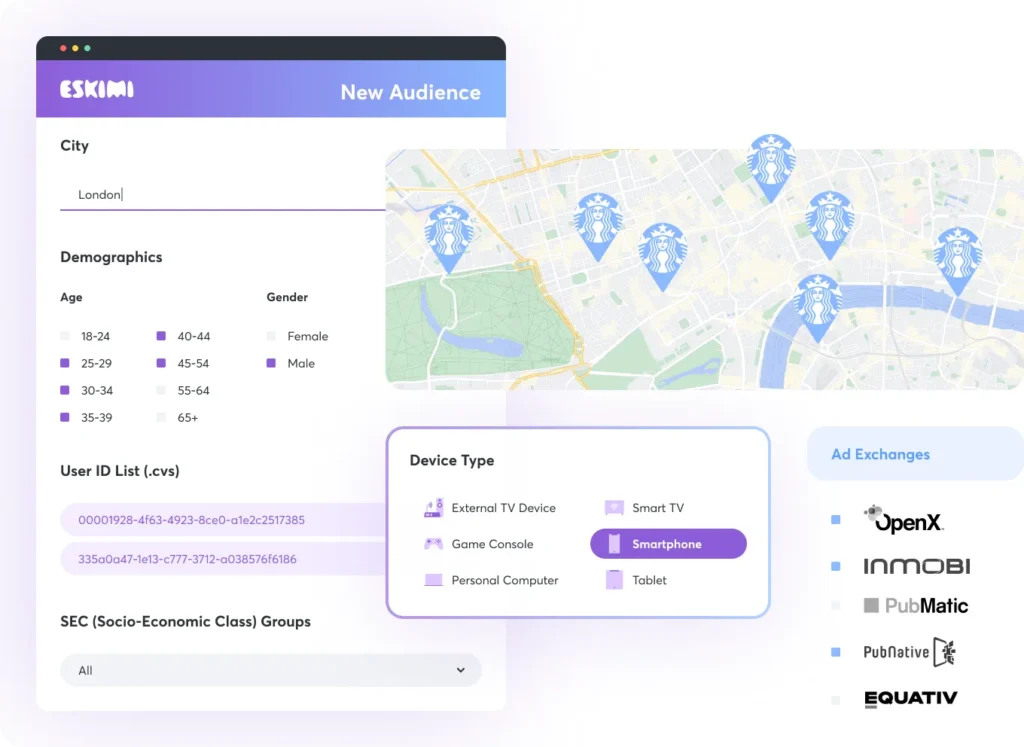Choose Game Console device option
Viewport: 1024px width, 747px height.
(x=479, y=543)
